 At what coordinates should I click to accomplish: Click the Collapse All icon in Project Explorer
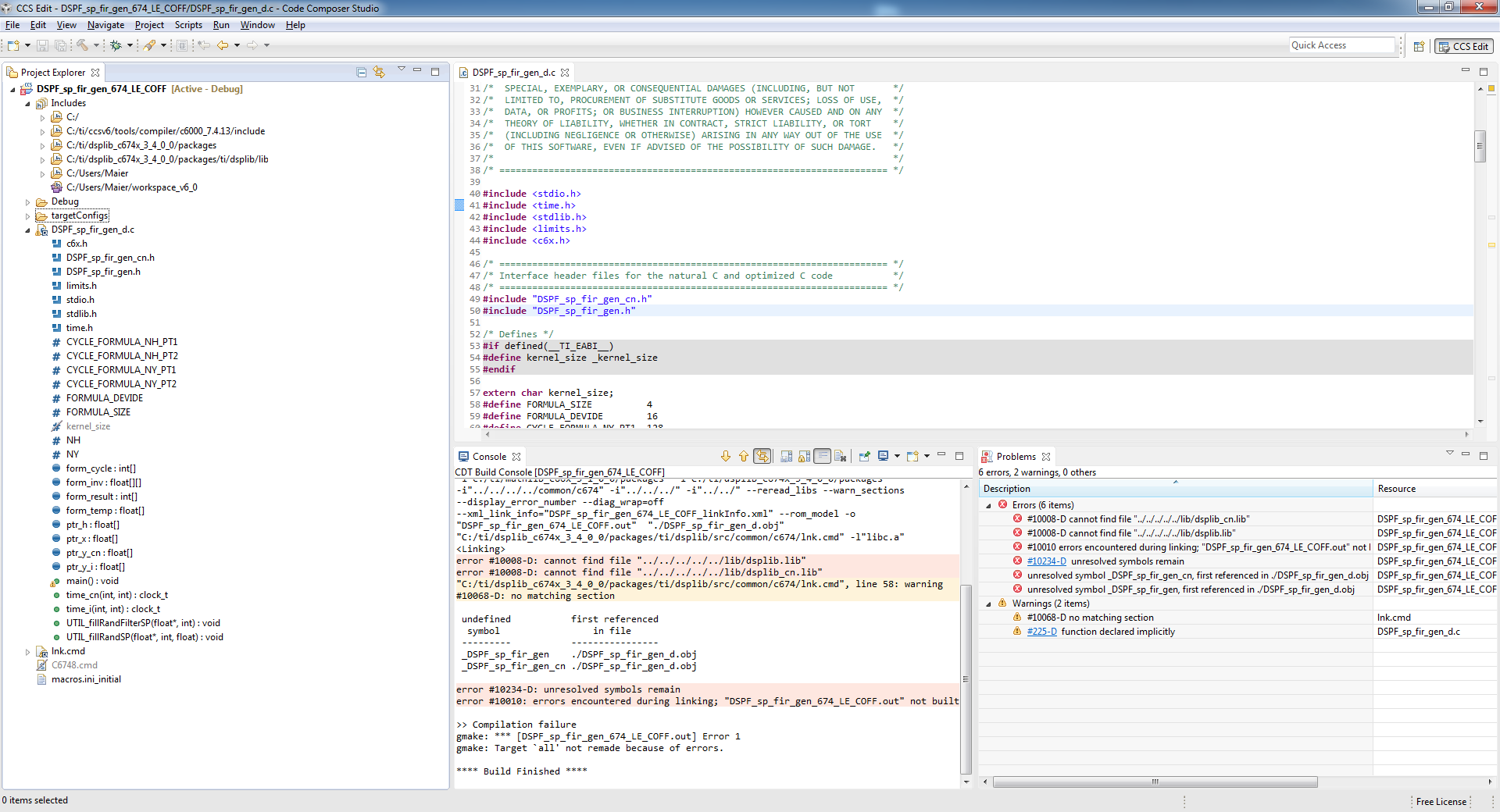click(361, 73)
